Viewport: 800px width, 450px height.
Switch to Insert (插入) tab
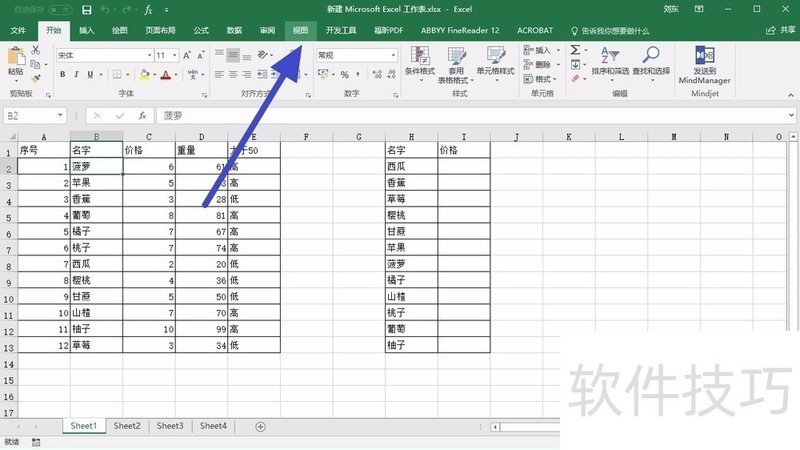[86, 31]
